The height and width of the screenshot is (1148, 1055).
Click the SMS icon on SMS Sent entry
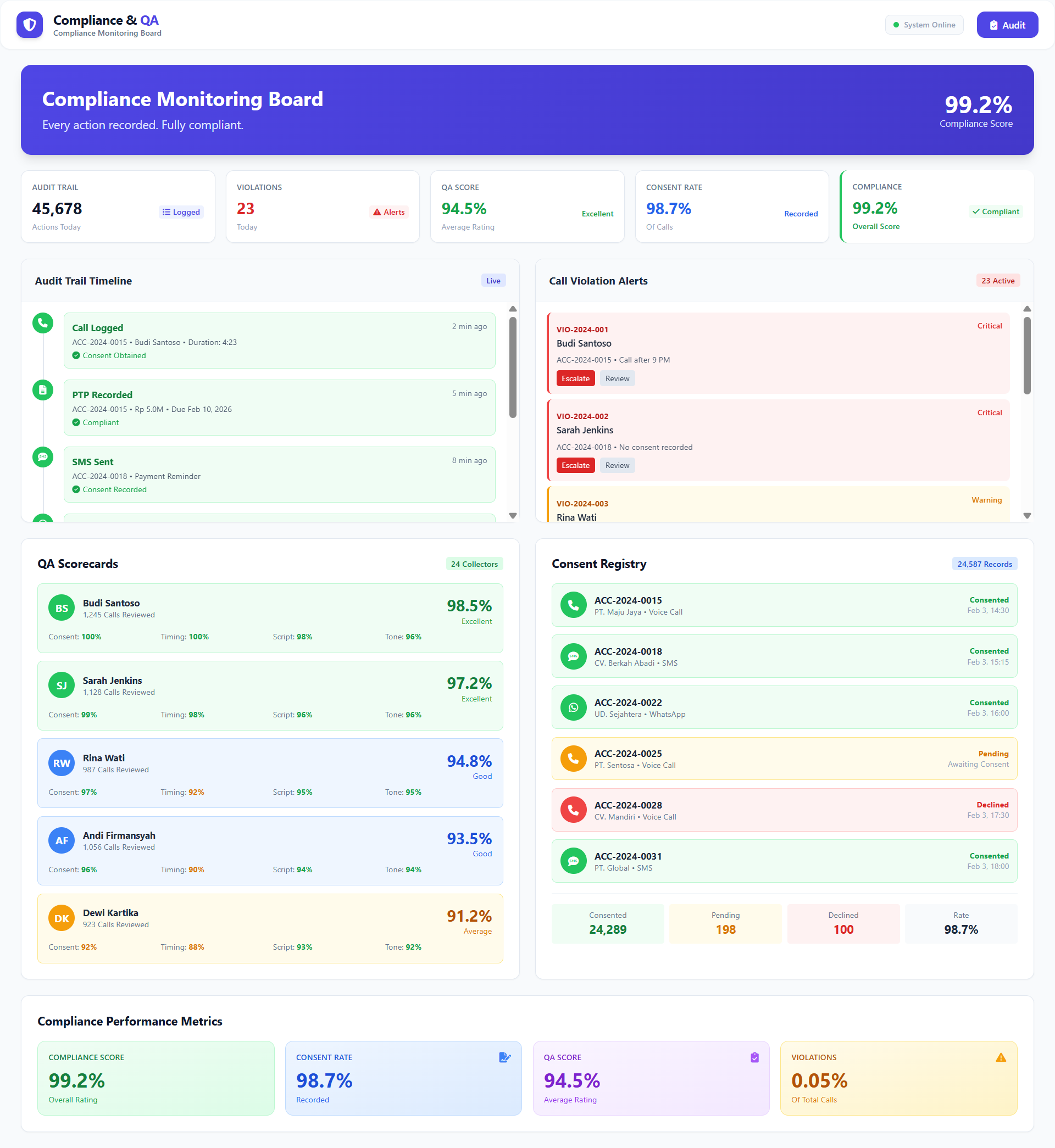tap(43, 457)
